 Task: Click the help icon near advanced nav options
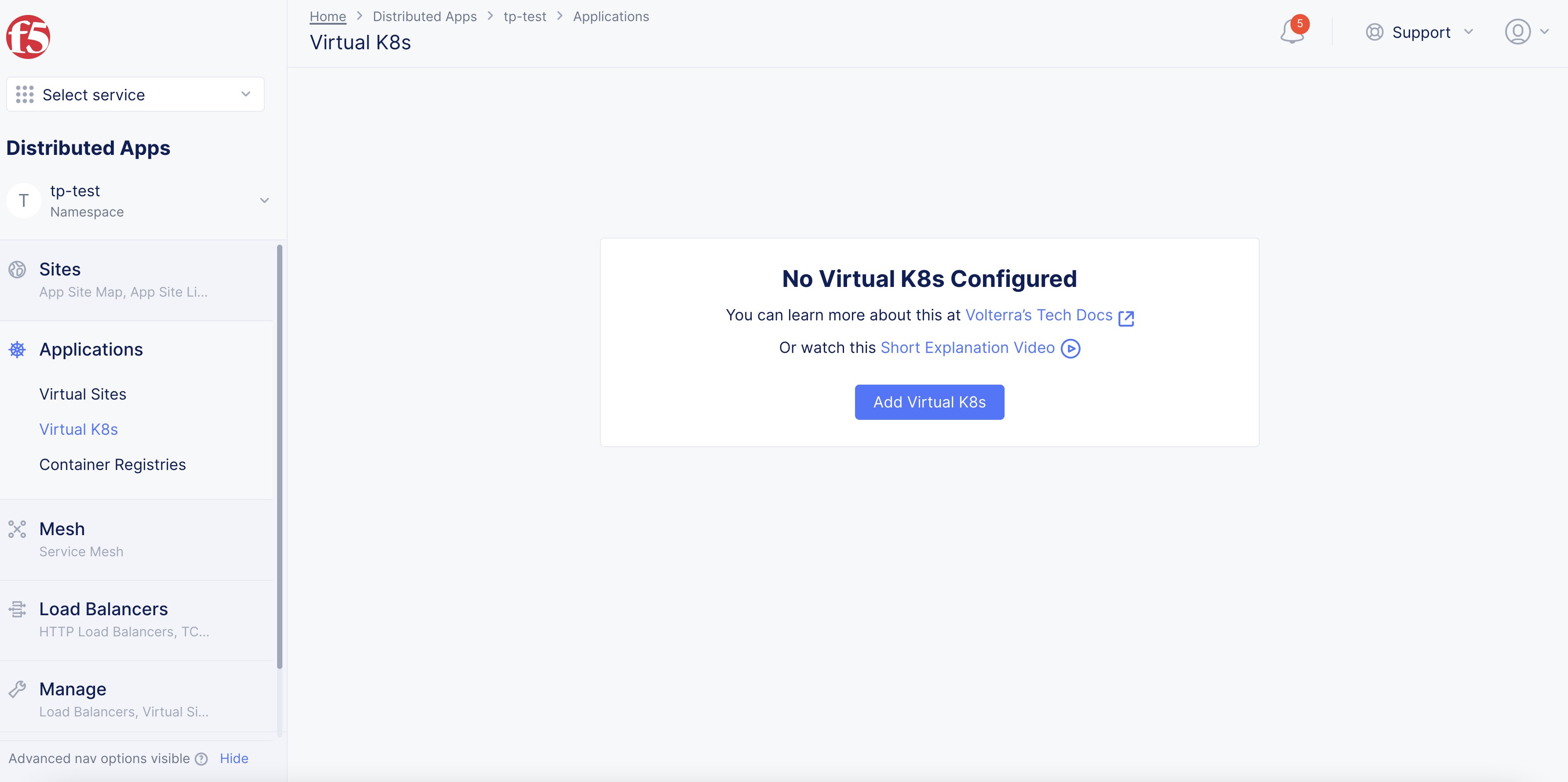[201, 759]
